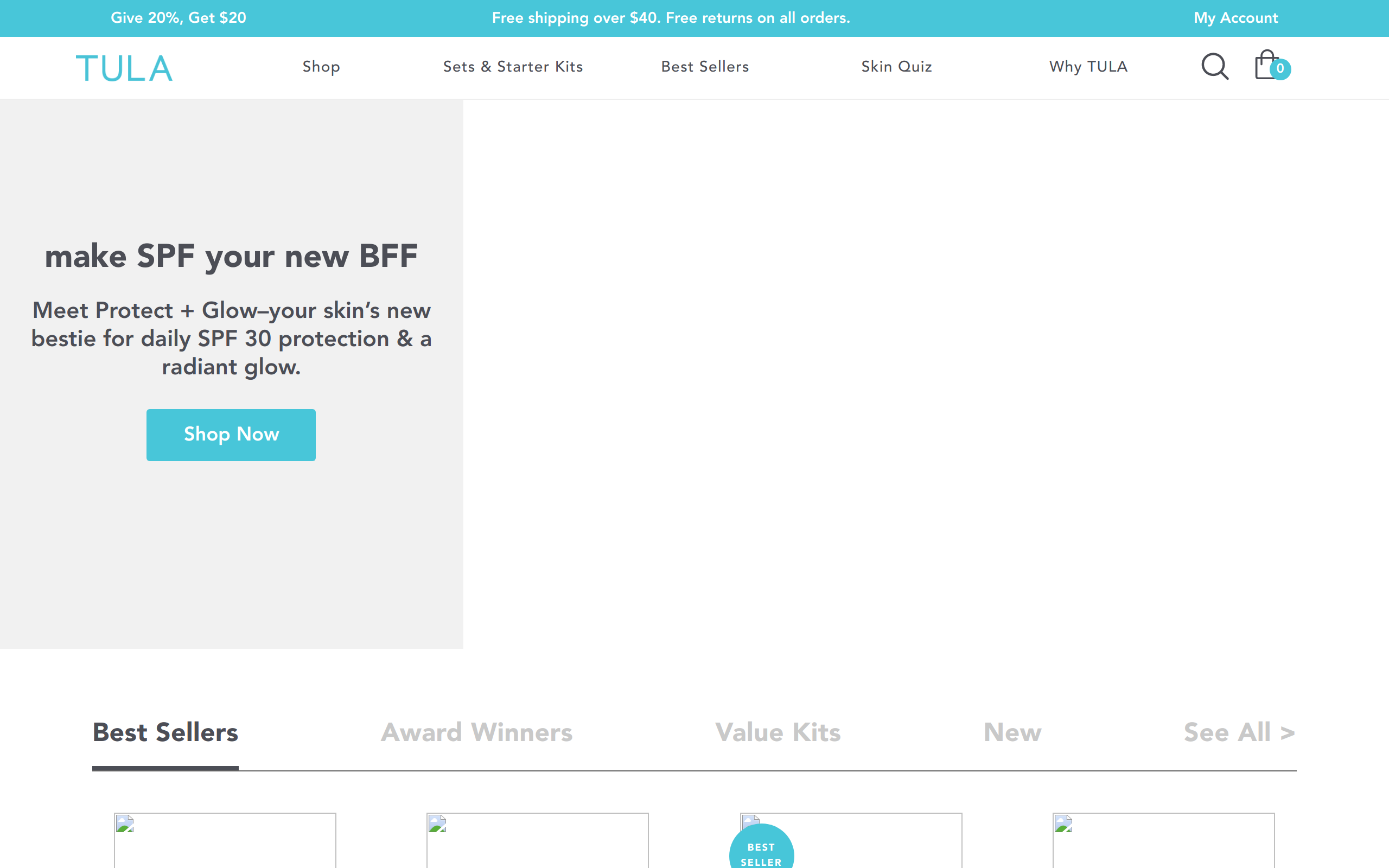Switch to the Value Kits tab
The width and height of the screenshot is (1389, 868).
pyautogui.click(x=778, y=732)
